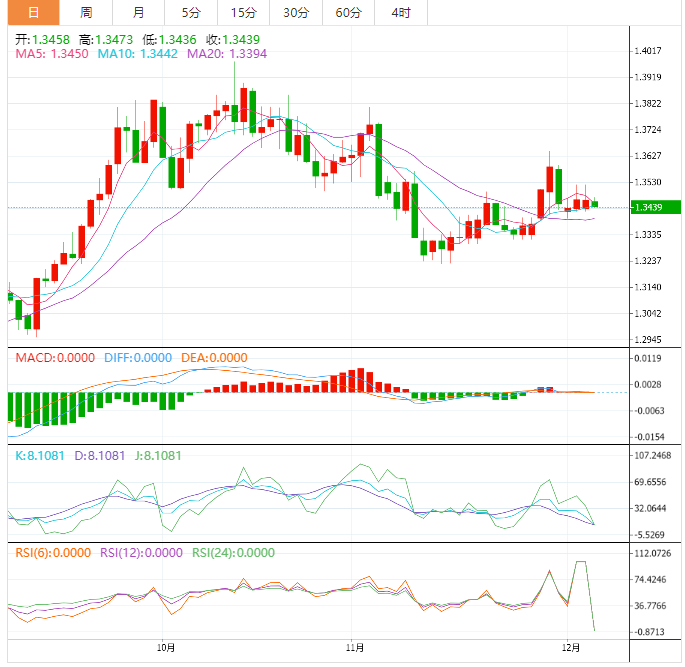Switch to the 周 weekly tab

click(x=86, y=12)
